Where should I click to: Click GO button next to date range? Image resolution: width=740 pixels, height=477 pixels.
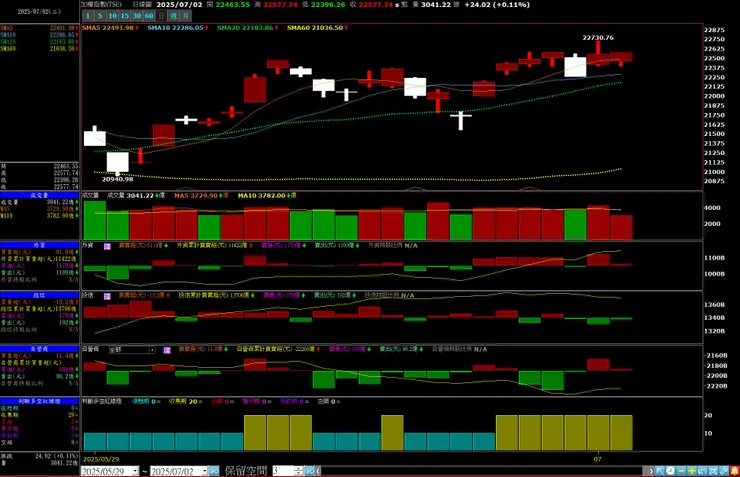pos(214,471)
